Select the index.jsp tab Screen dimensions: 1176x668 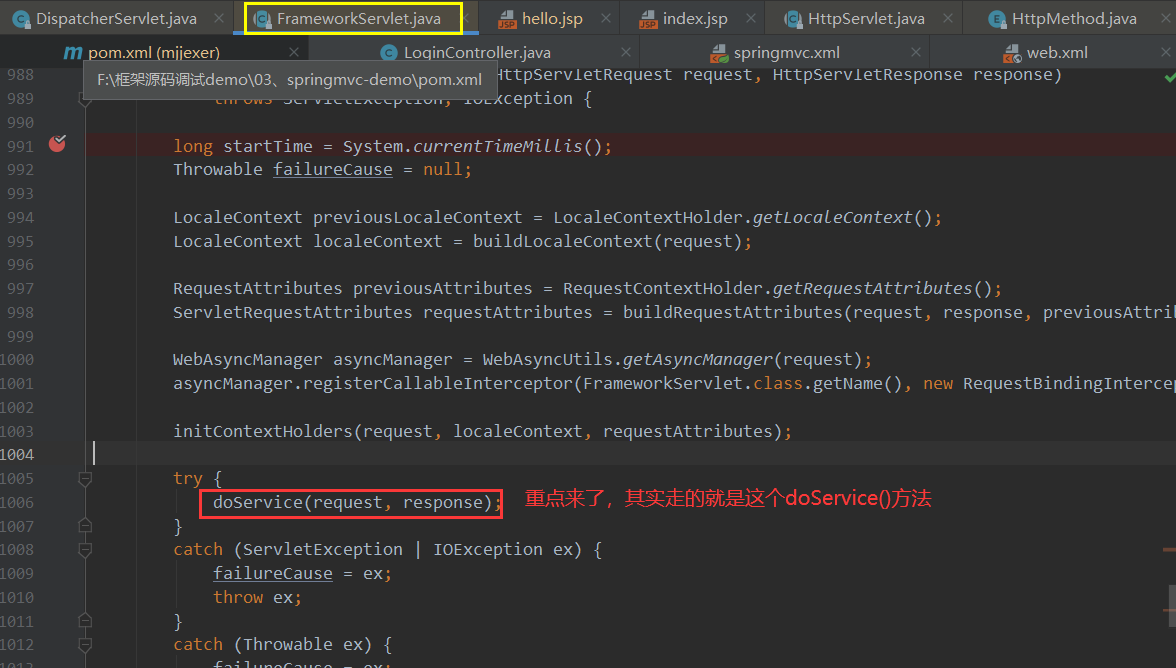[x=694, y=19]
